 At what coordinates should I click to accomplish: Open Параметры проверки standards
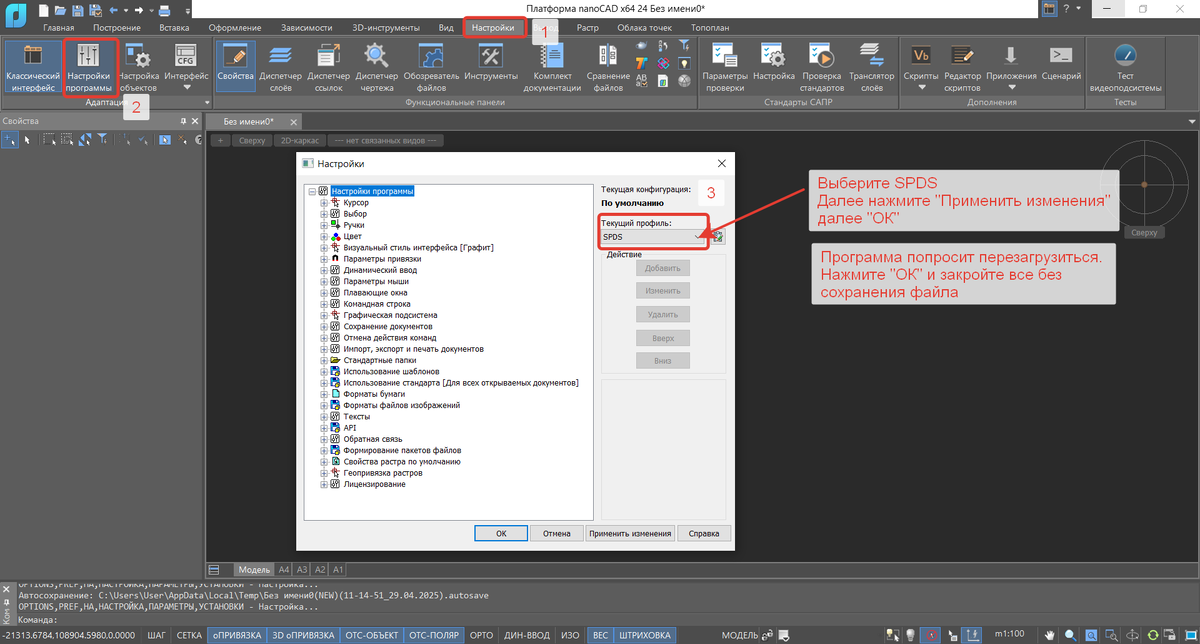(x=723, y=68)
